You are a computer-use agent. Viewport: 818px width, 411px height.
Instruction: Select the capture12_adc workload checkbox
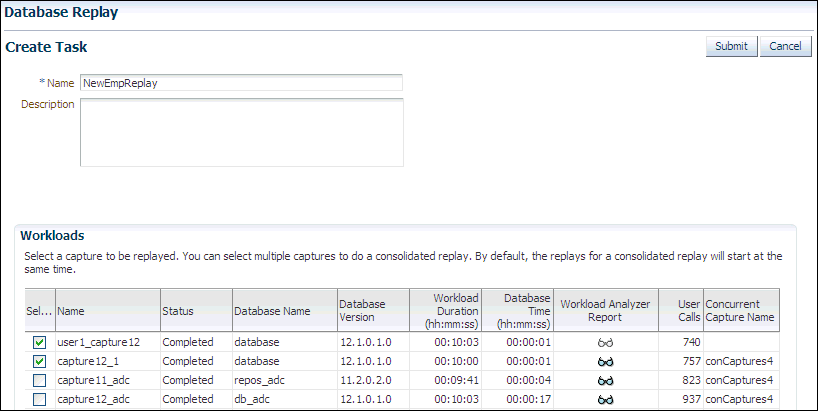[x=38, y=399]
